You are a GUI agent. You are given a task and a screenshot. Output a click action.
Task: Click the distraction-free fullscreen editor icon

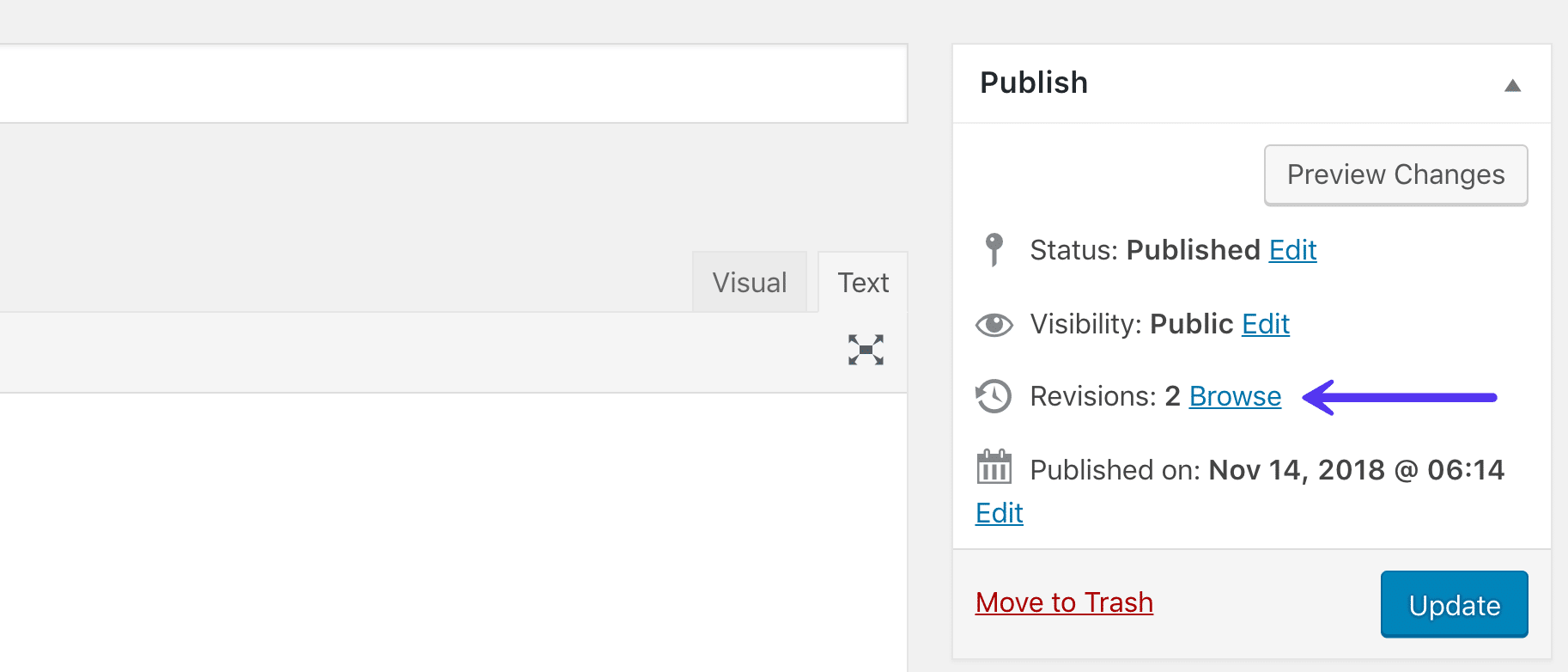point(866,350)
